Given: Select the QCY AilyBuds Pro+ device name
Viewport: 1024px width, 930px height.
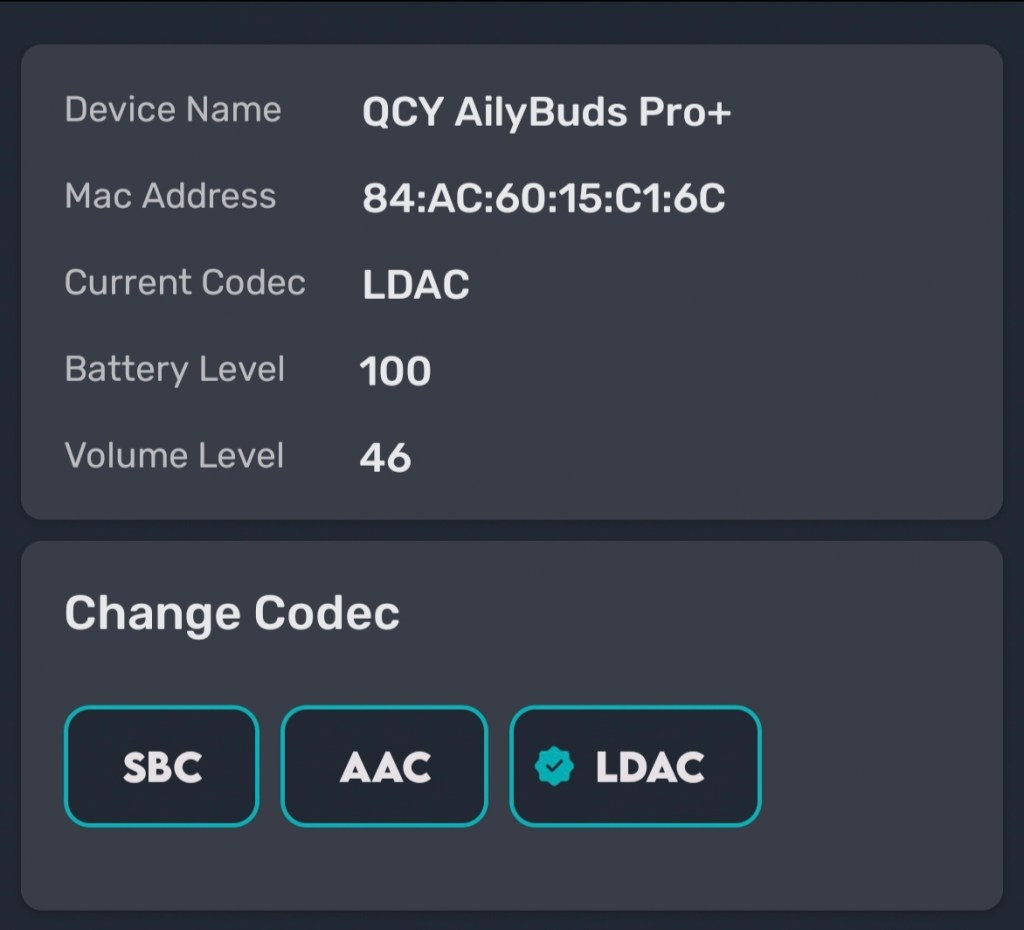Looking at the screenshot, I should [546, 113].
